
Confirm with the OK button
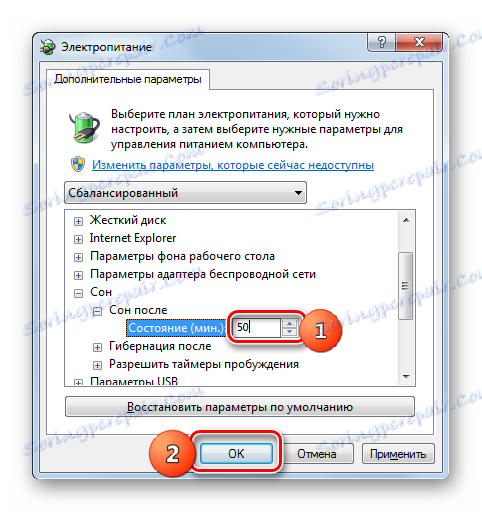236,454
